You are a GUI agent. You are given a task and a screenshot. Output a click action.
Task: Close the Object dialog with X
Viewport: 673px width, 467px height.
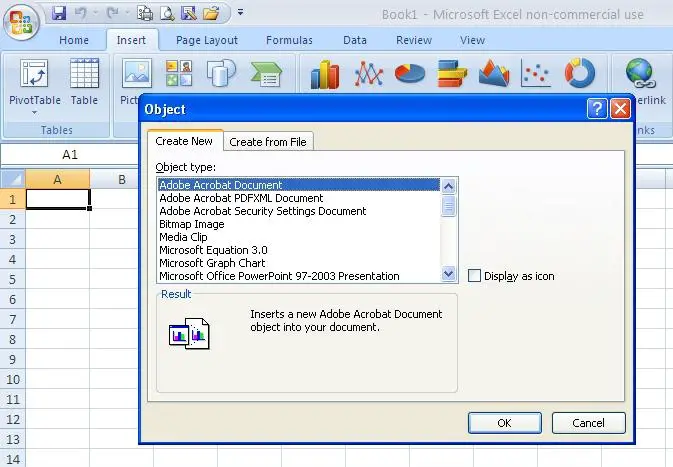(620, 109)
